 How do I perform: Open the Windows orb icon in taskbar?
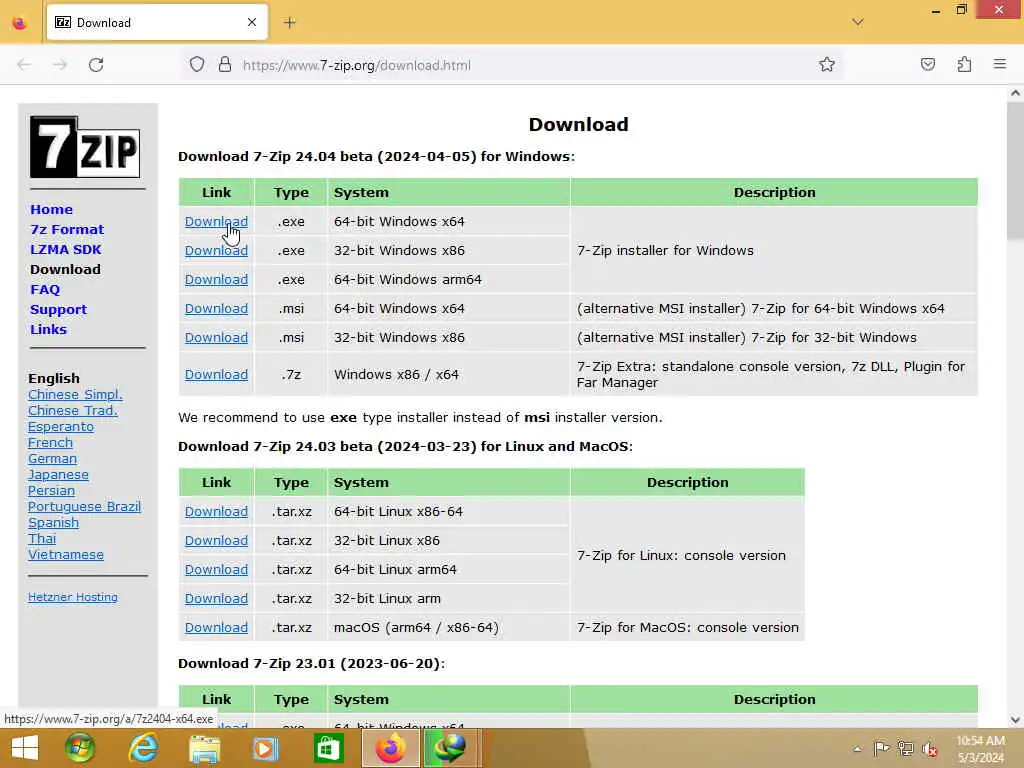coord(80,748)
